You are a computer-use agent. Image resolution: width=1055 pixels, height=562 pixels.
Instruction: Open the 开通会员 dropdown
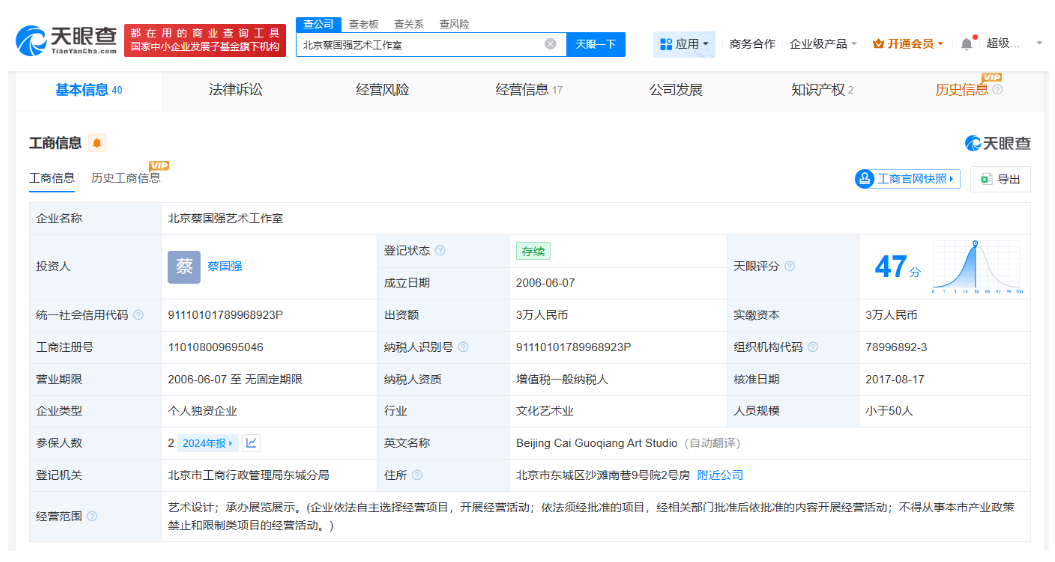pyautogui.click(x=908, y=44)
